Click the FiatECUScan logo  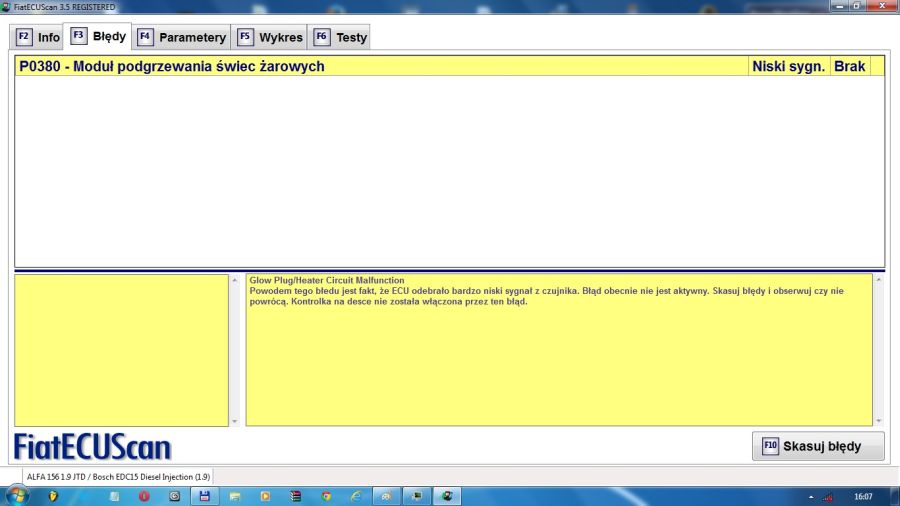tap(92, 447)
